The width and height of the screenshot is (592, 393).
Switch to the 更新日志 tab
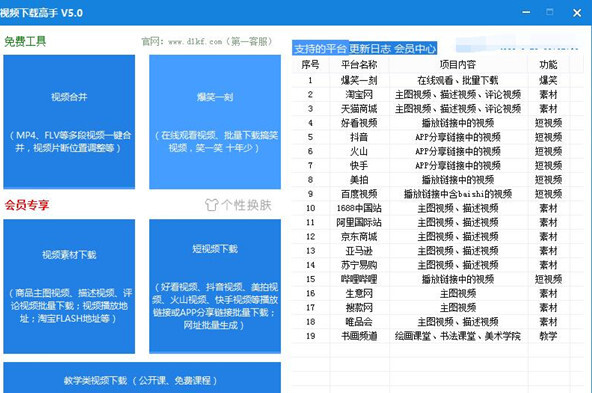tap(370, 49)
